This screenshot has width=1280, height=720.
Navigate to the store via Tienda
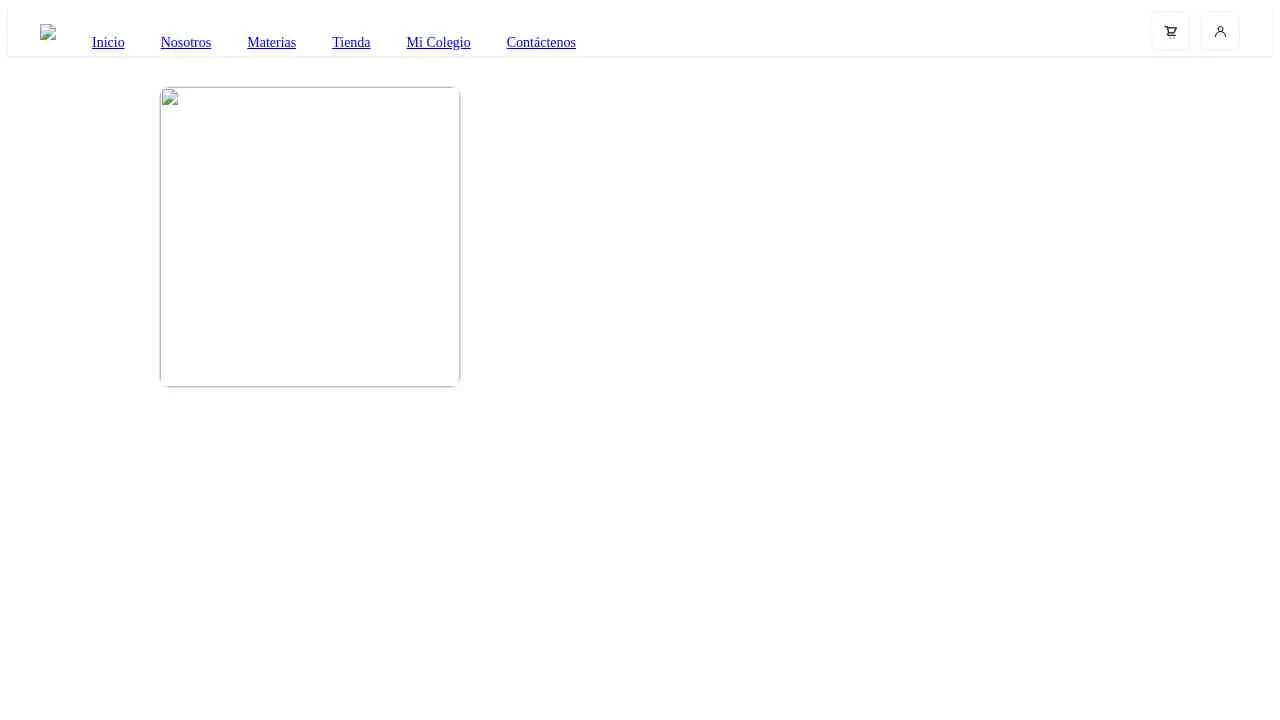[351, 42]
